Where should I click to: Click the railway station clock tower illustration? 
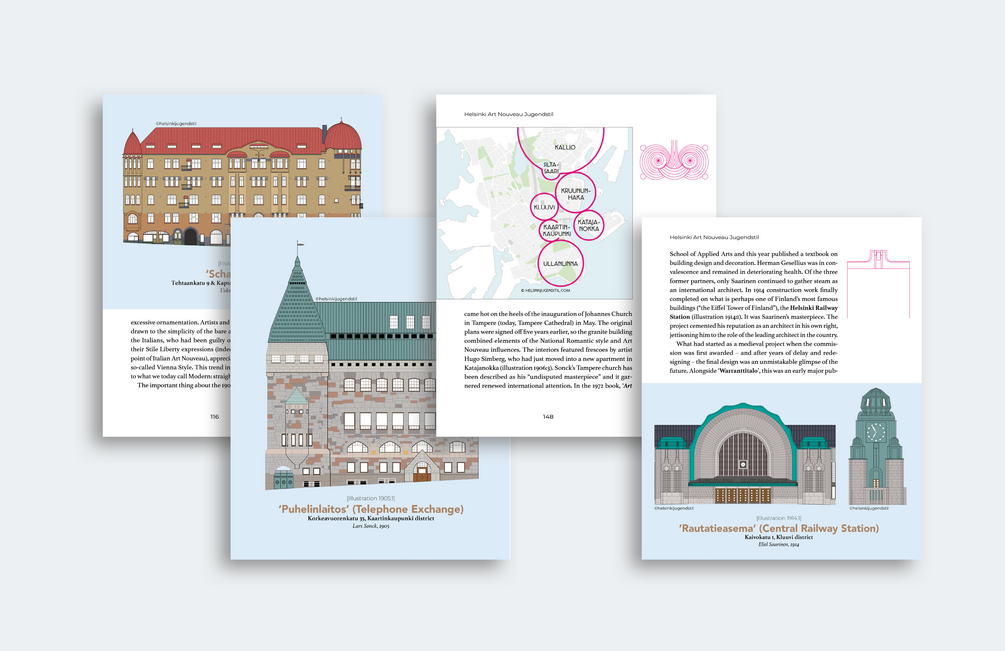click(x=877, y=447)
